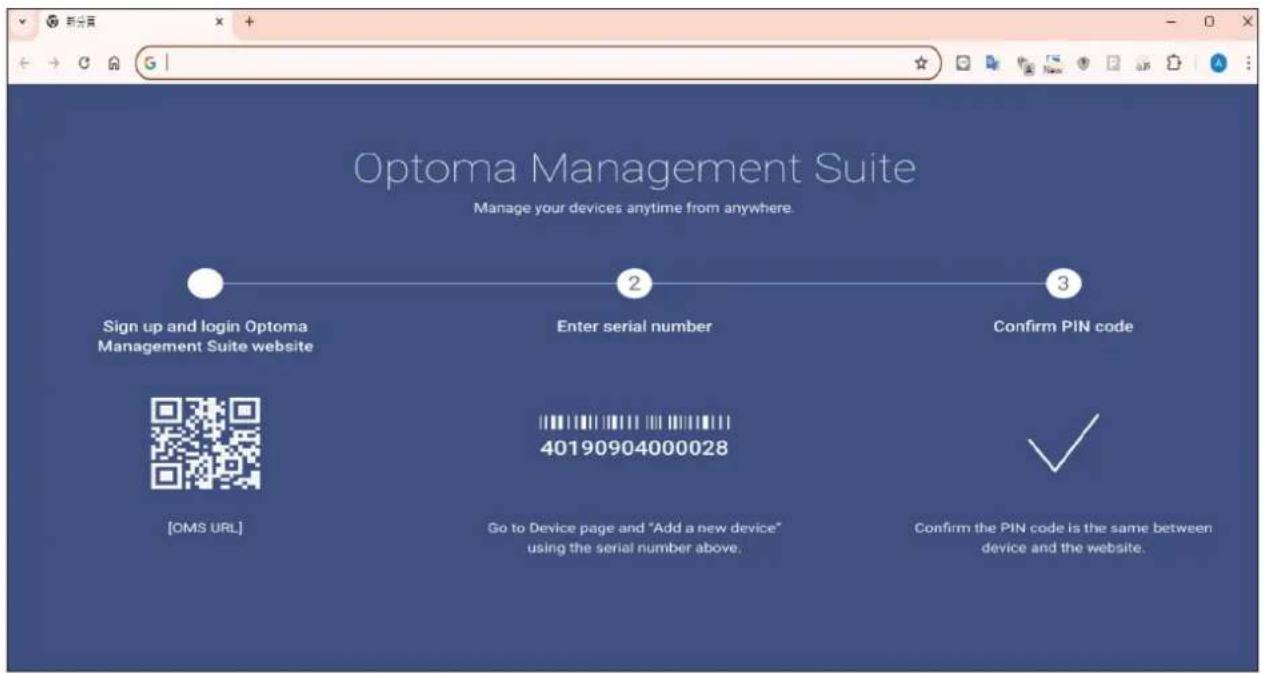Screen dimensions: 1265x673
Task: Reload the current page
Action: pyautogui.click(x=85, y=62)
